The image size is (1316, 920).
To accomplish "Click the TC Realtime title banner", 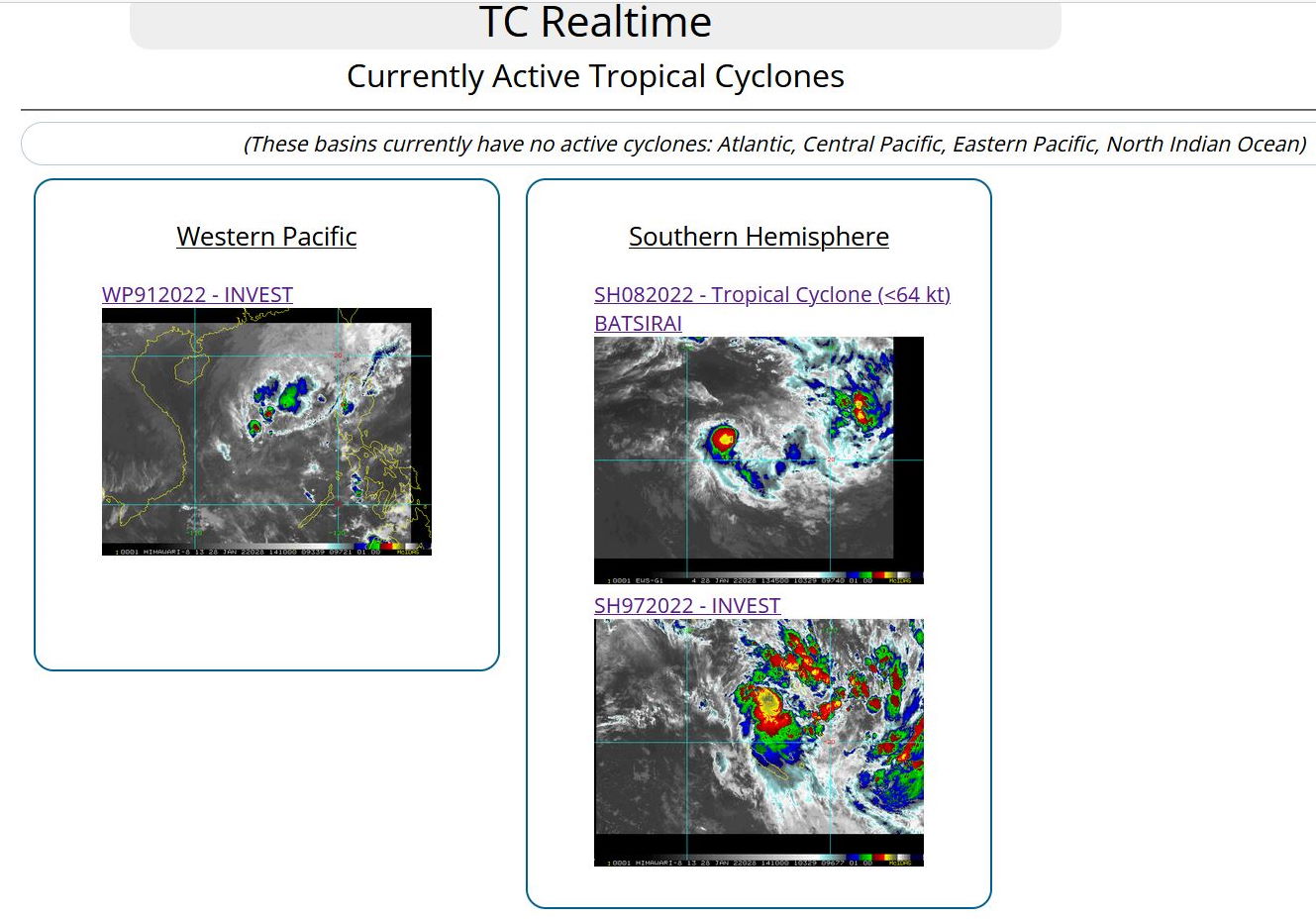I will point(595,24).
